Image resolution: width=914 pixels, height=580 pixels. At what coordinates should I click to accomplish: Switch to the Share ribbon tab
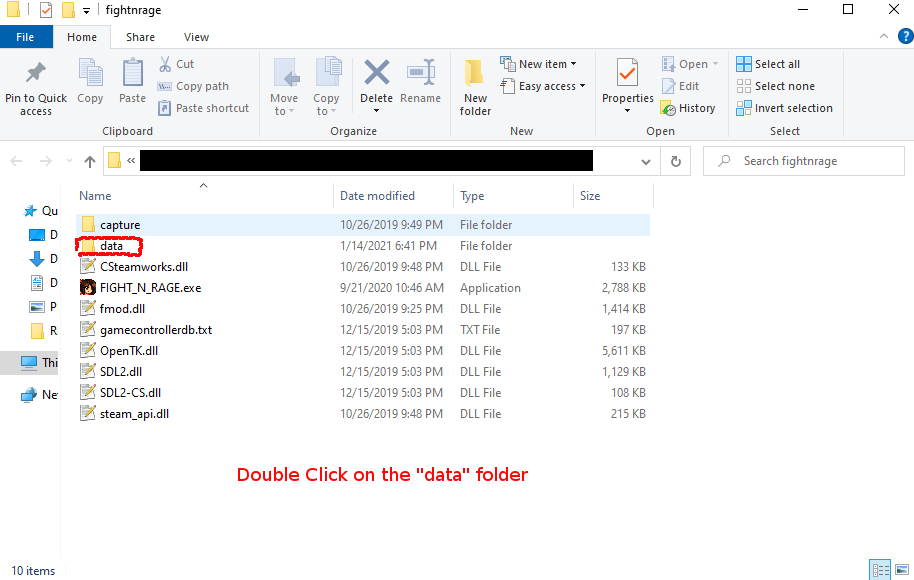tap(140, 37)
